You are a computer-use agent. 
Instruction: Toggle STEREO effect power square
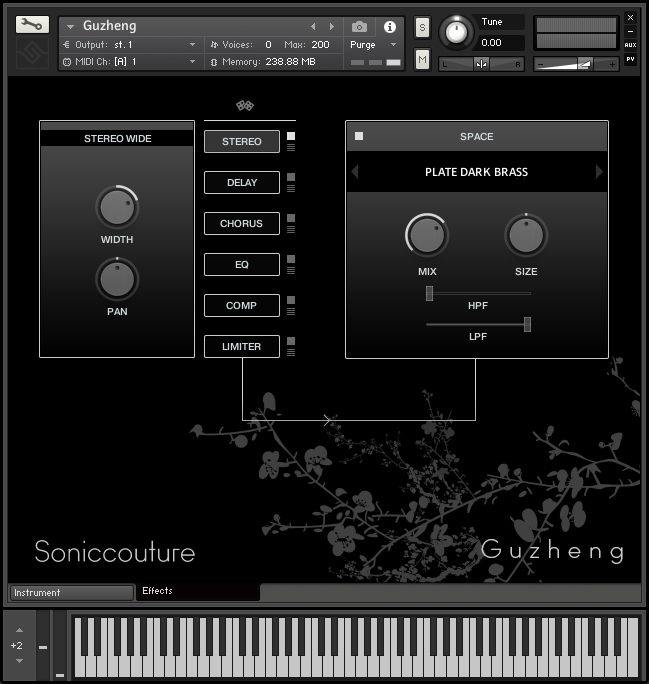tap(291, 136)
